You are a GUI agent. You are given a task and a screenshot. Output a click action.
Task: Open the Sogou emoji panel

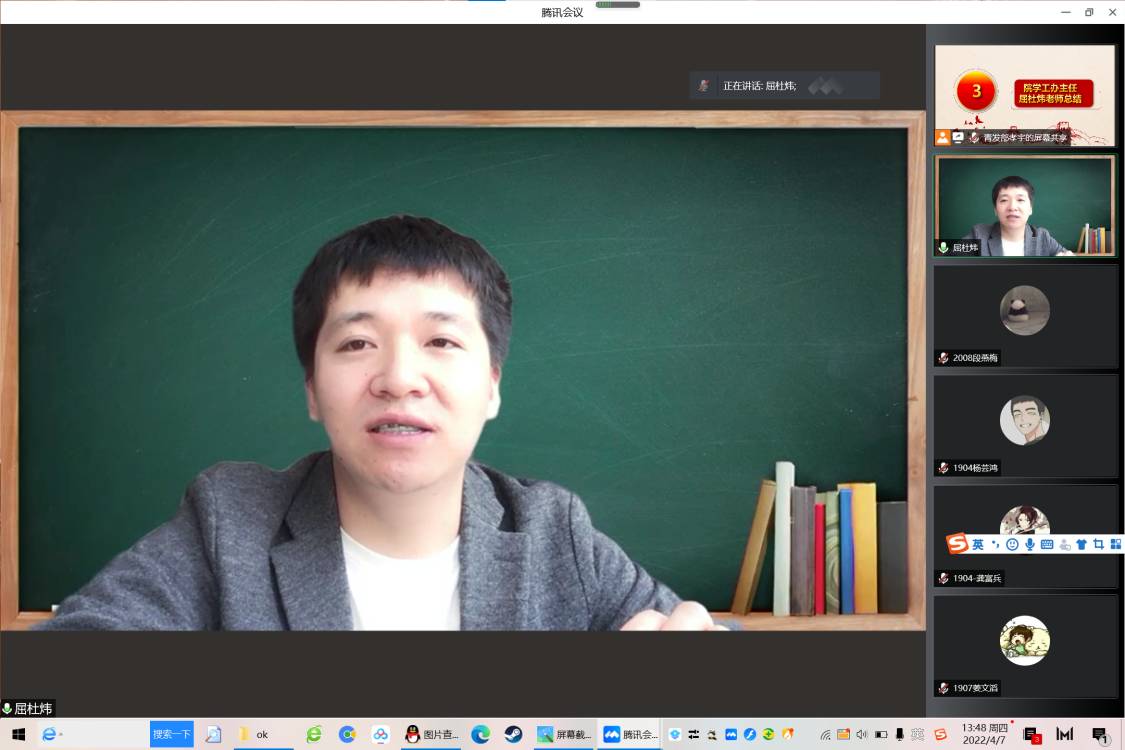click(1012, 544)
